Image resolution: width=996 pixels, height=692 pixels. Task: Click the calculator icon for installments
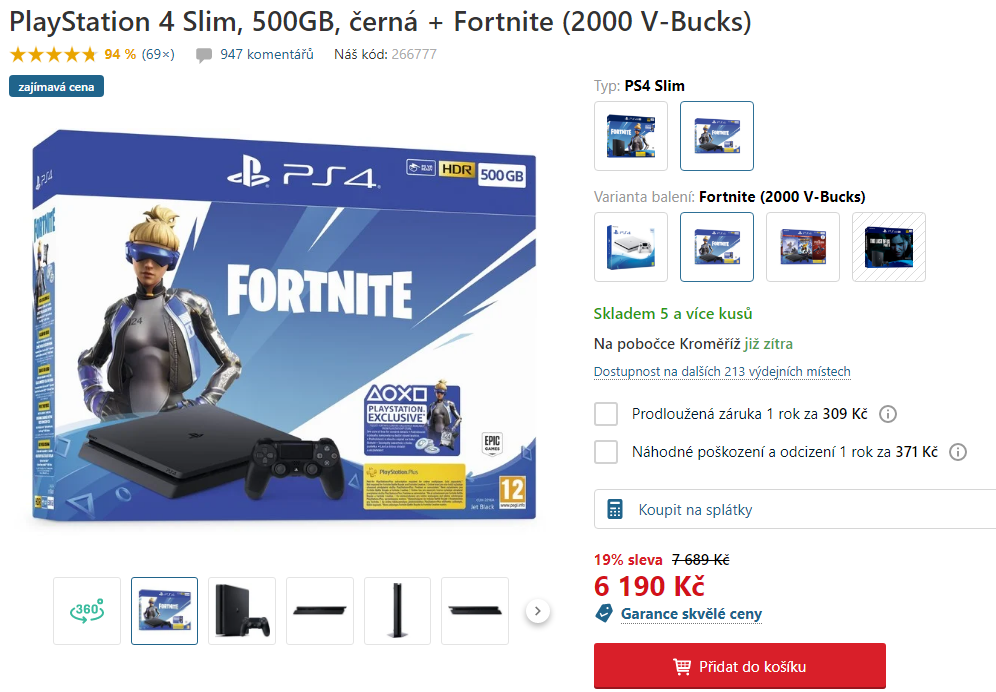click(x=615, y=510)
